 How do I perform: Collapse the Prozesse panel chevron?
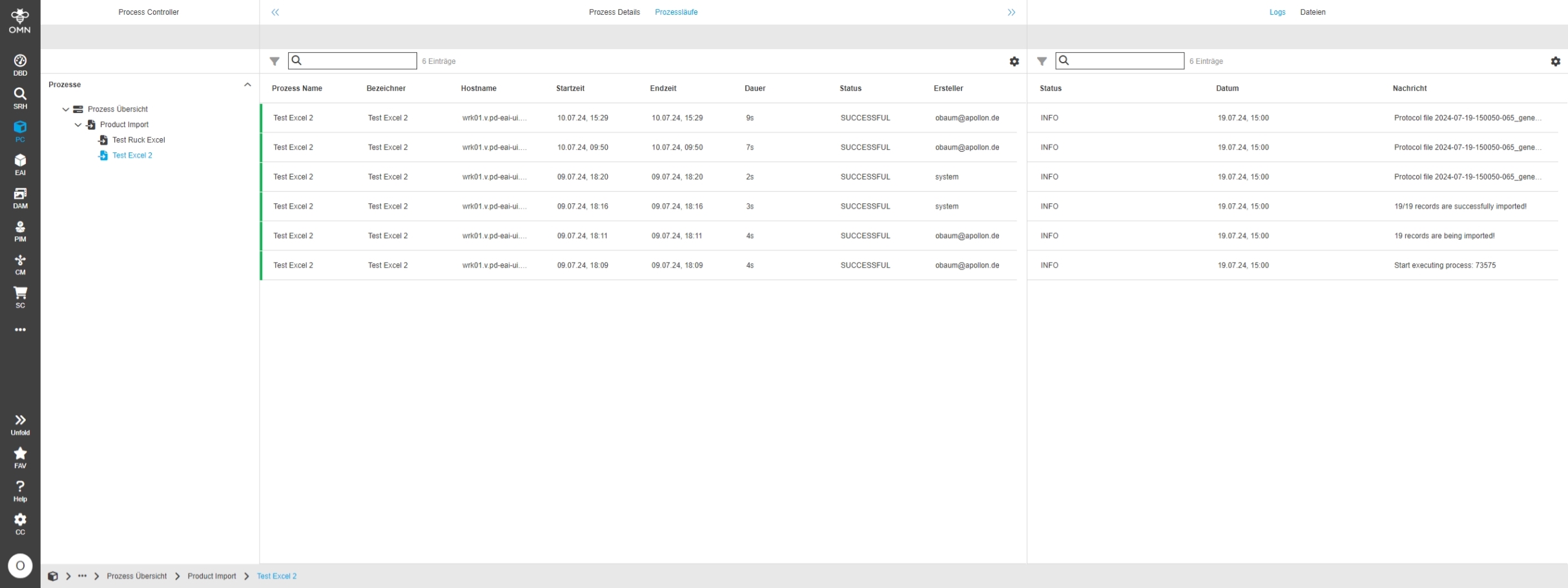247,85
